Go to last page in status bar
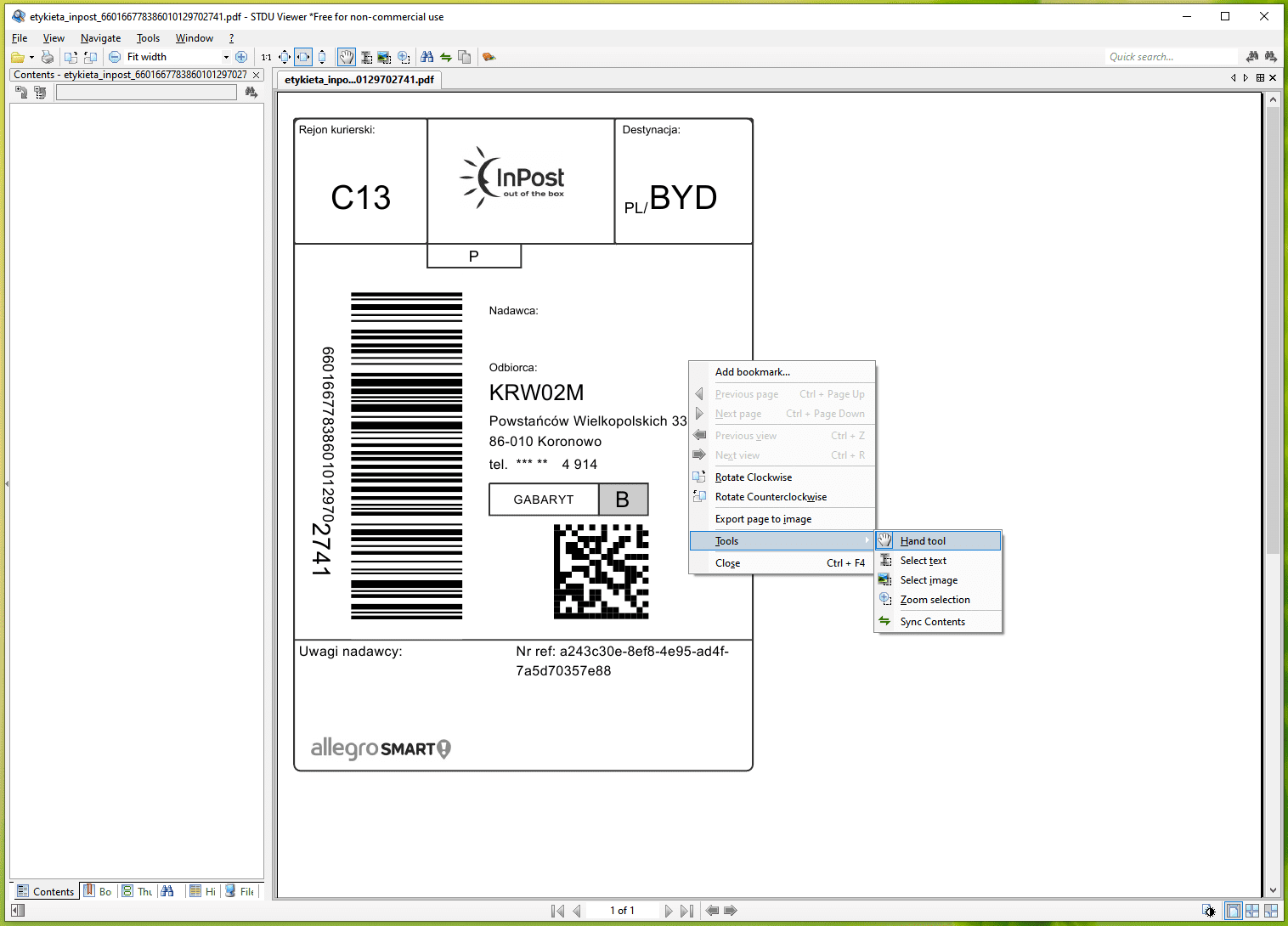This screenshot has width=1288, height=926. coord(687,911)
